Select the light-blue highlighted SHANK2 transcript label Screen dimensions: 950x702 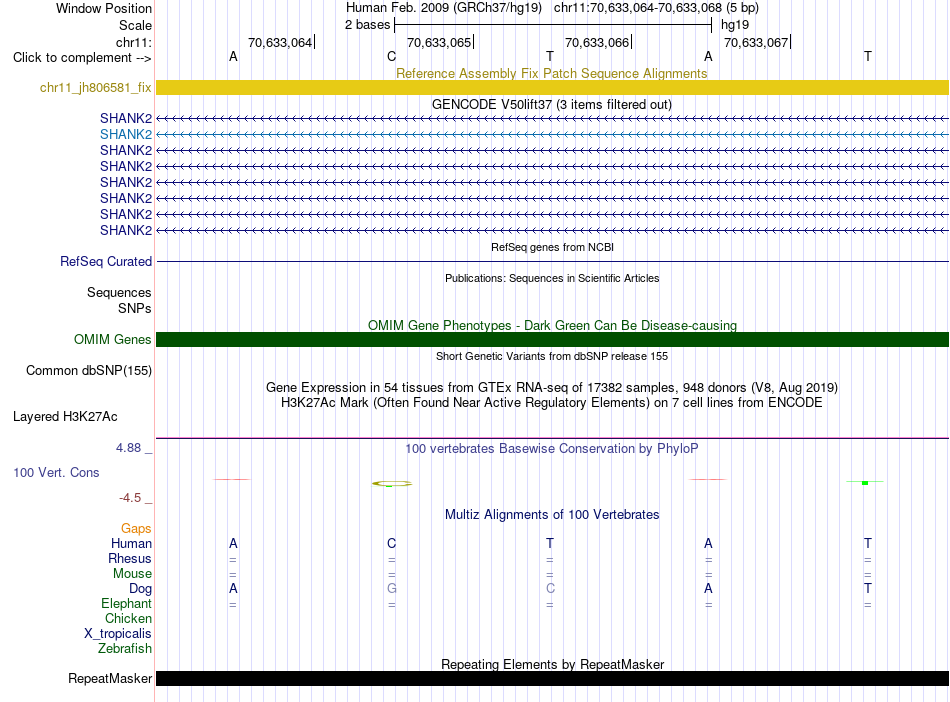[126, 134]
